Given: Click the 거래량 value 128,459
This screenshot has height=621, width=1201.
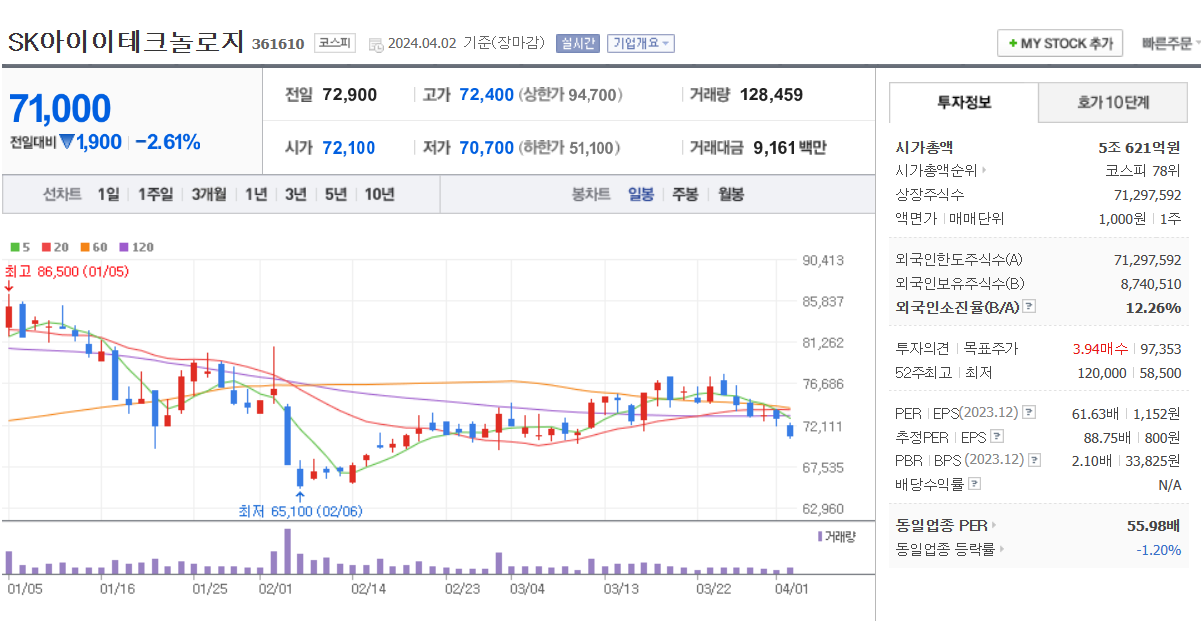Looking at the screenshot, I should (772, 95).
